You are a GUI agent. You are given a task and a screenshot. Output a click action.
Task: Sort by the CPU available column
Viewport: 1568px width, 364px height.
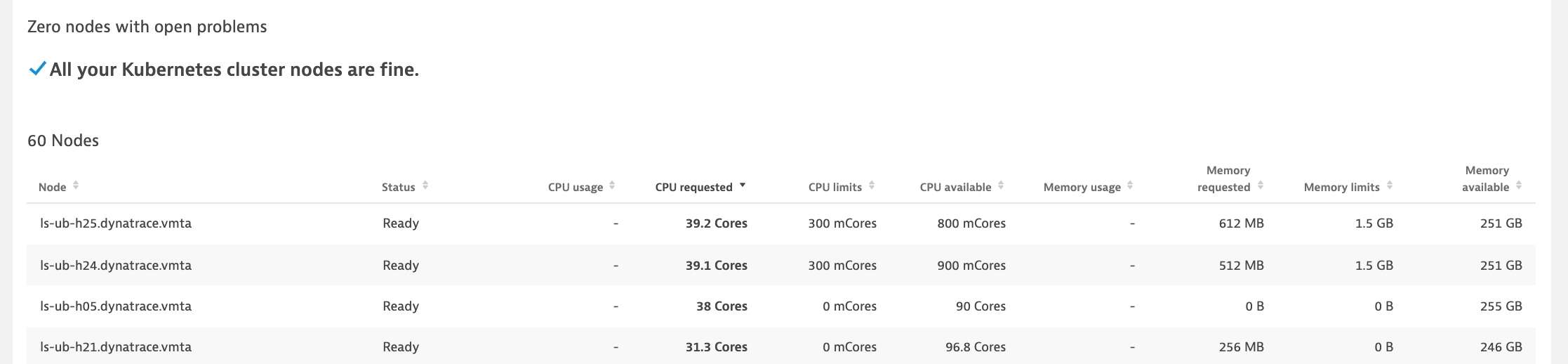[x=1001, y=186]
